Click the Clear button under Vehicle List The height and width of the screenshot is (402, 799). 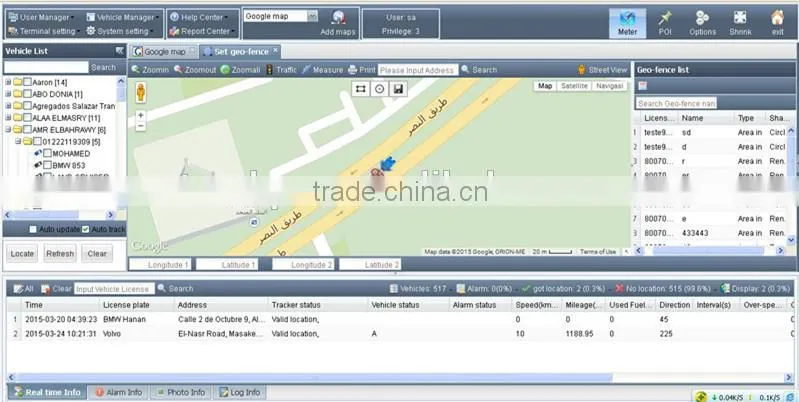[x=97, y=253]
